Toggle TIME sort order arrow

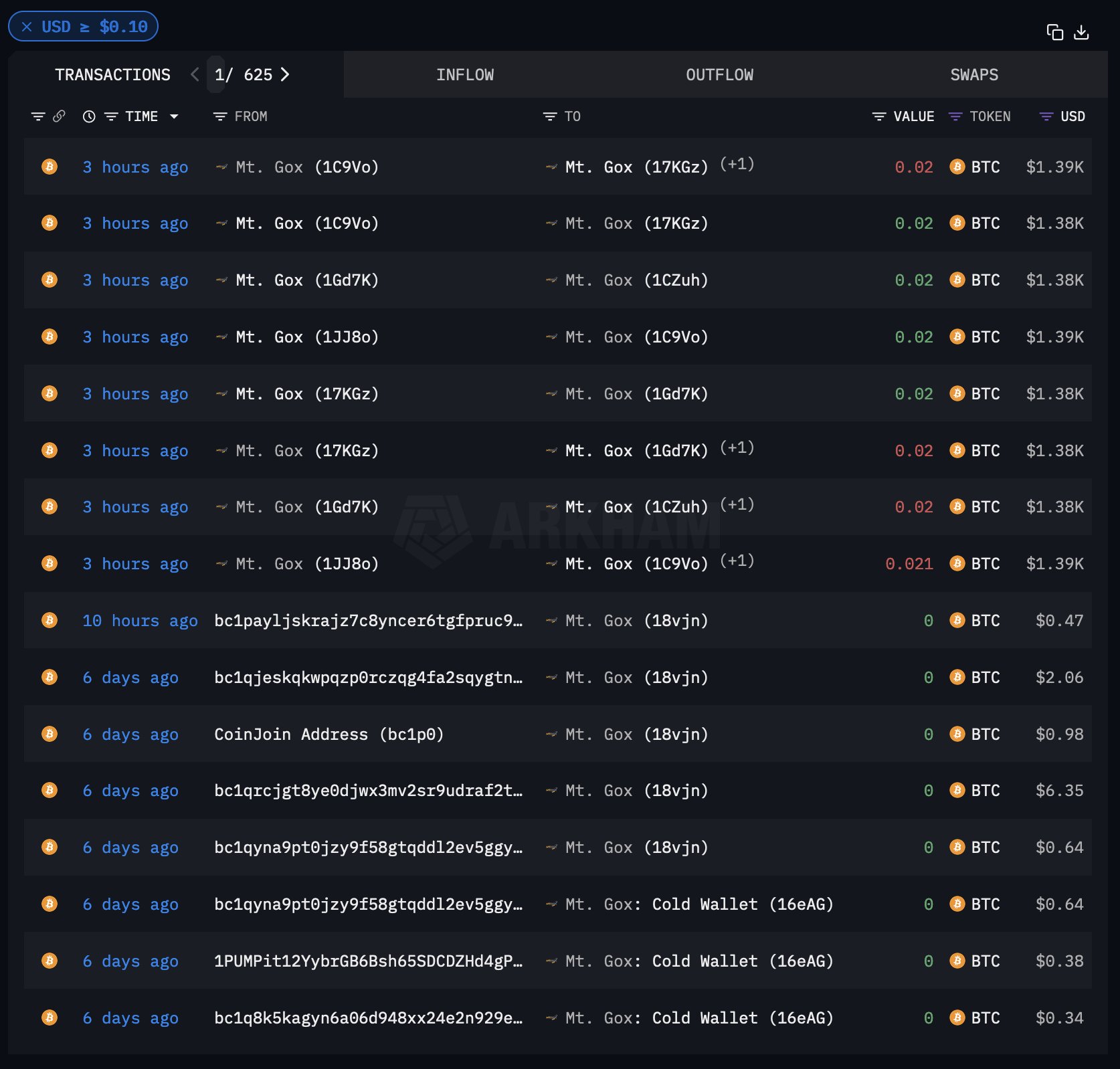(x=174, y=116)
